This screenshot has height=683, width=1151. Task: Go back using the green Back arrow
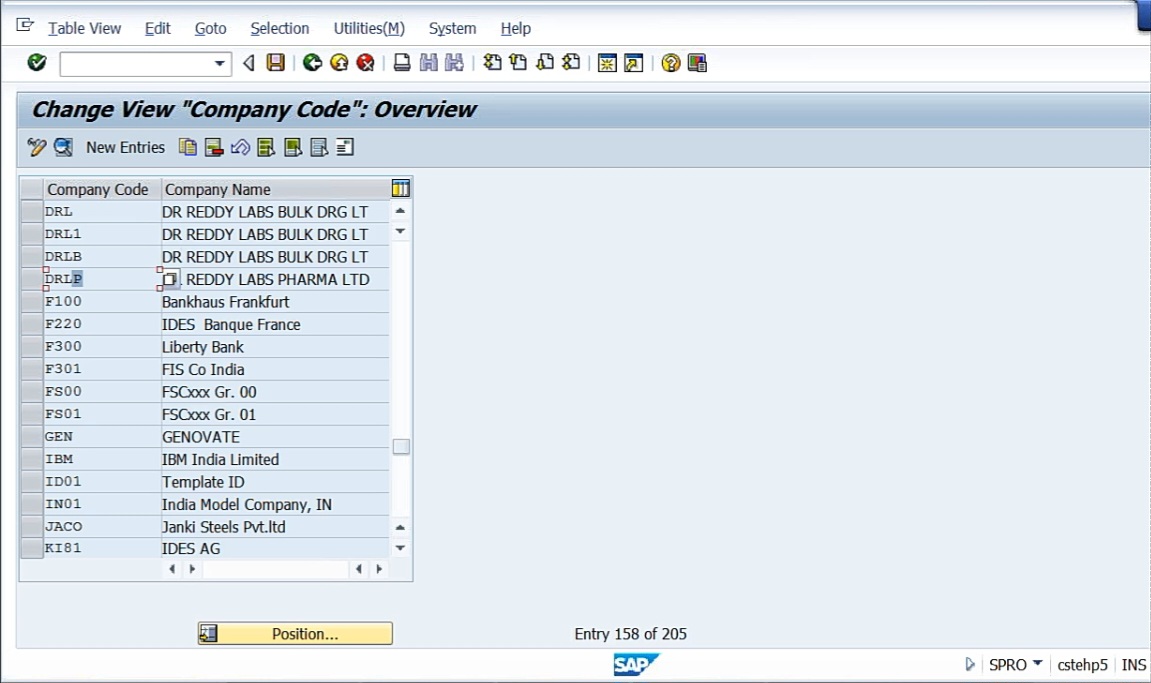(x=313, y=63)
